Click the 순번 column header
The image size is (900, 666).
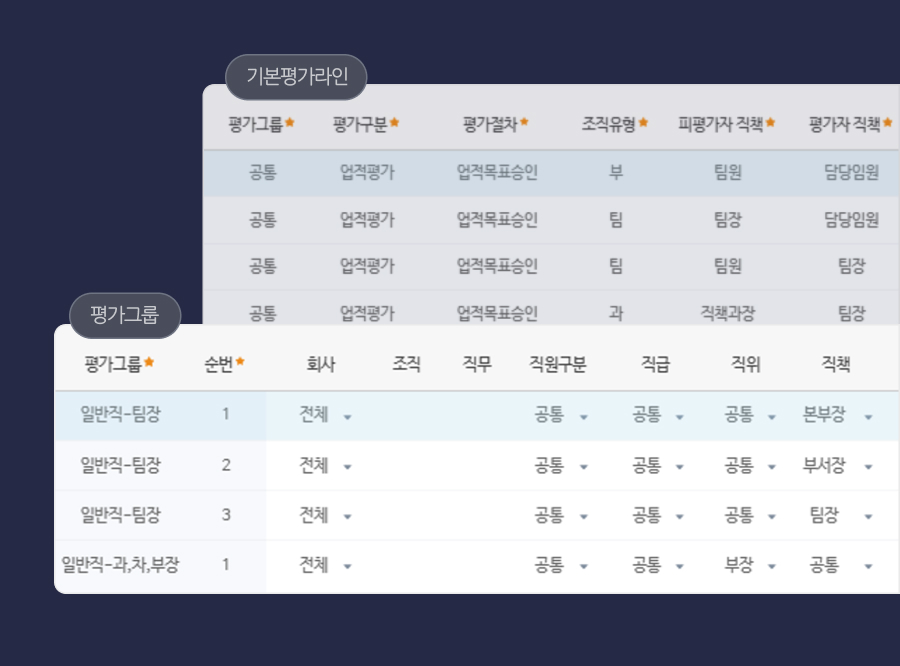(224, 364)
